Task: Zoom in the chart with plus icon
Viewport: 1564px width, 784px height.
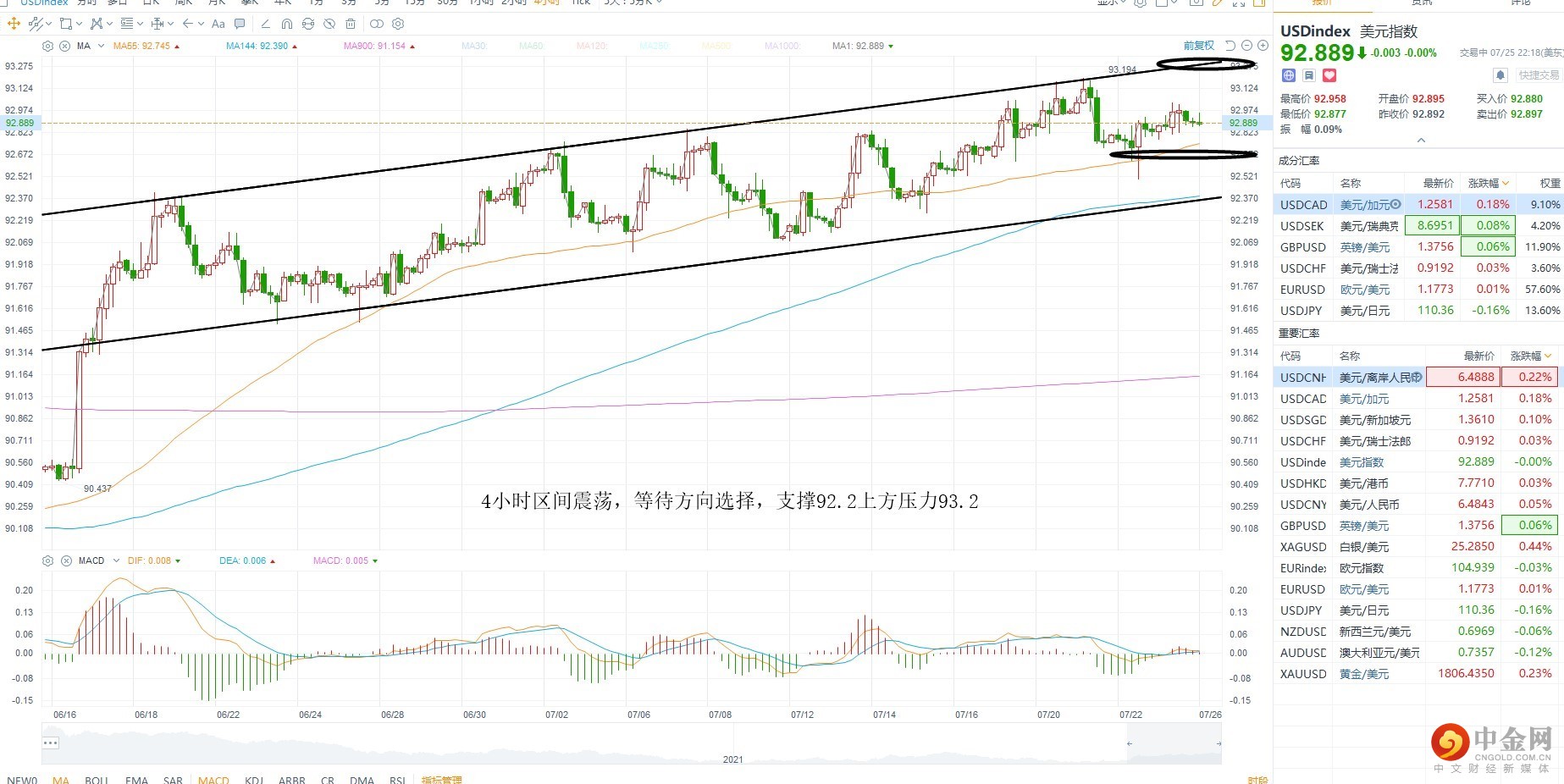Action: [1263, 46]
